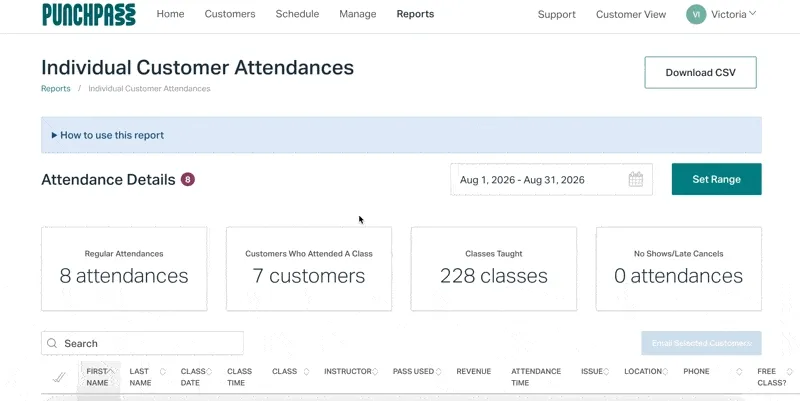The height and width of the screenshot is (401, 800).
Task: Open the Customers menu item
Action: click(x=230, y=14)
